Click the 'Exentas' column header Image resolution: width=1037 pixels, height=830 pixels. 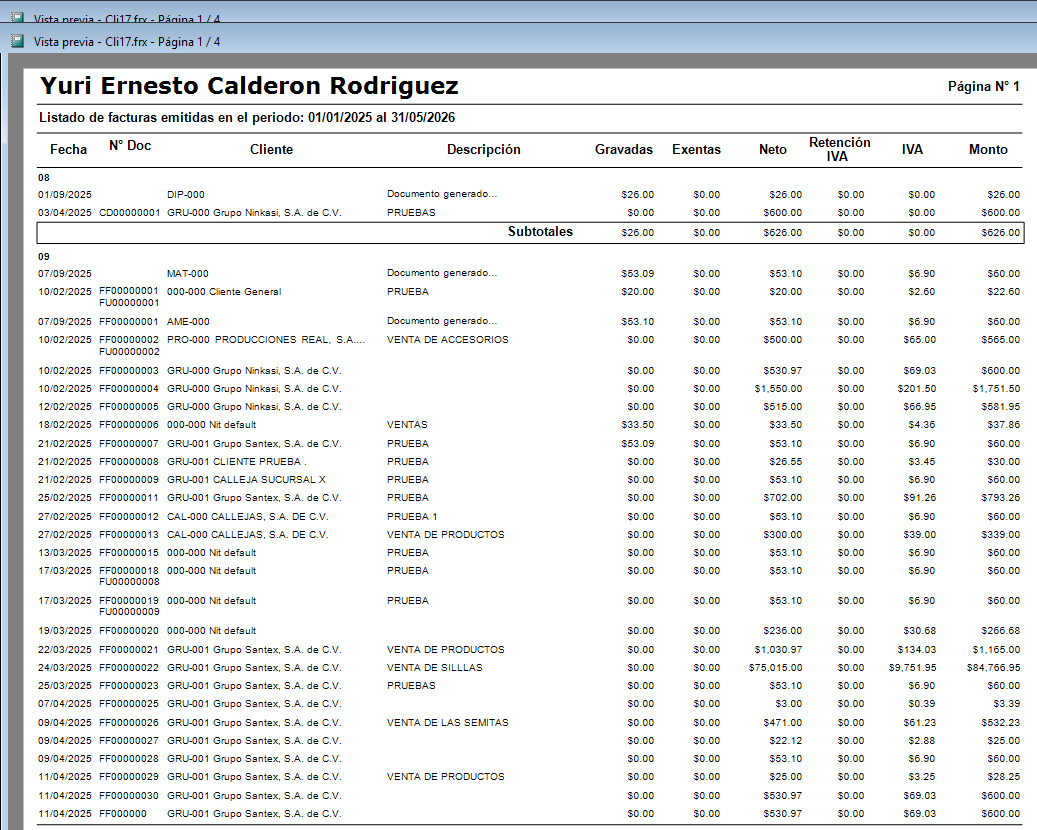(696, 149)
